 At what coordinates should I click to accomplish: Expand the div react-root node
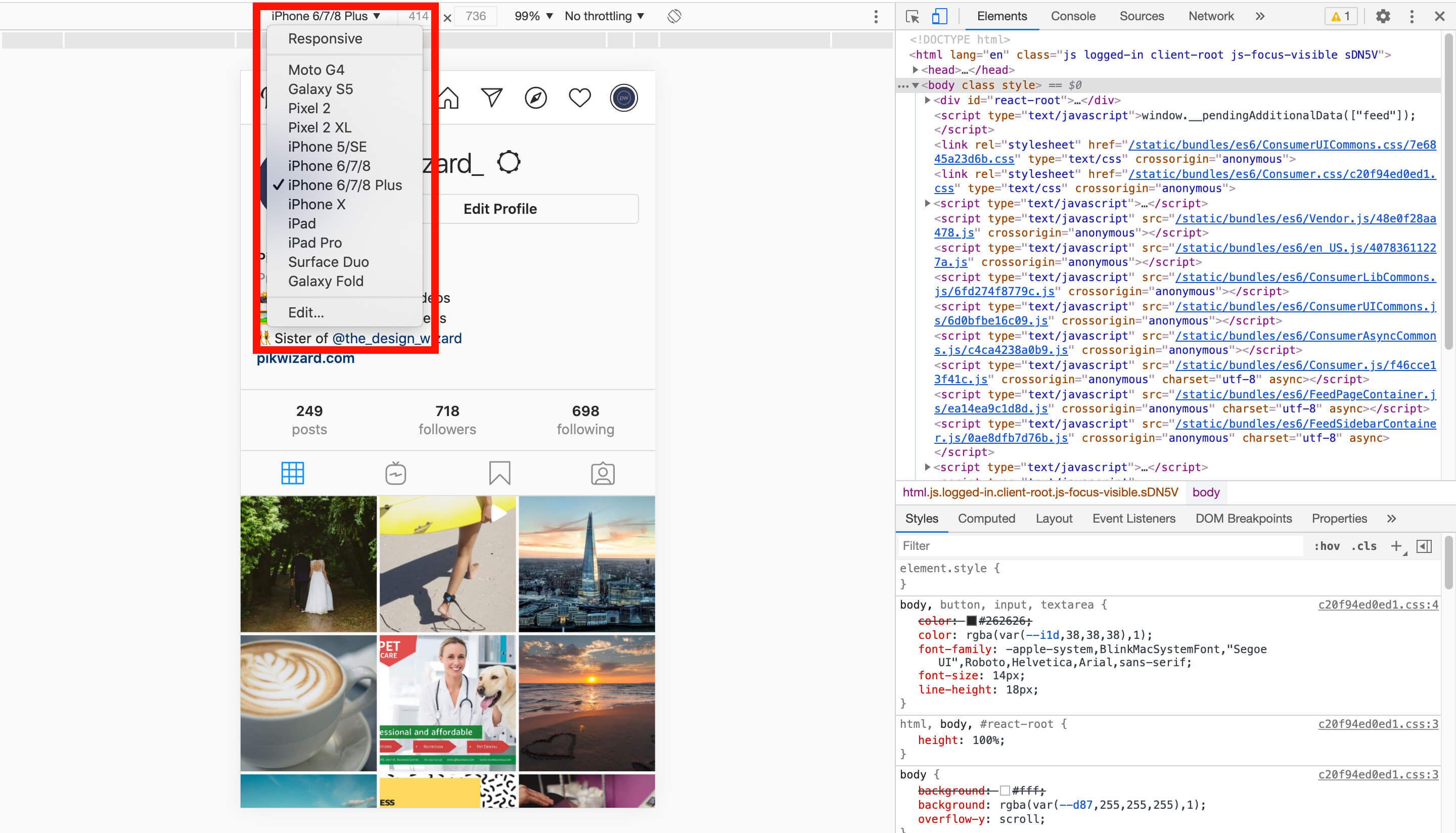pyautogui.click(x=927, y=100)
